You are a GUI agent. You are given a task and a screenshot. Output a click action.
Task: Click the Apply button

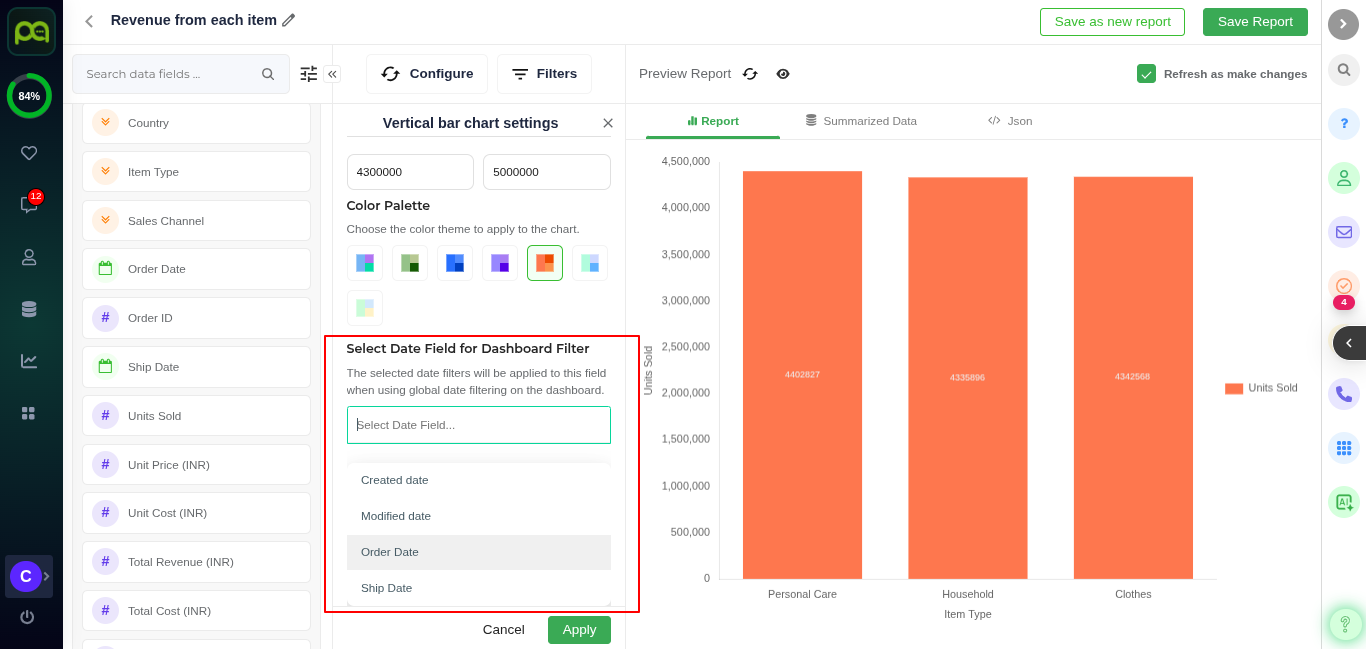(x=579, y=630)
